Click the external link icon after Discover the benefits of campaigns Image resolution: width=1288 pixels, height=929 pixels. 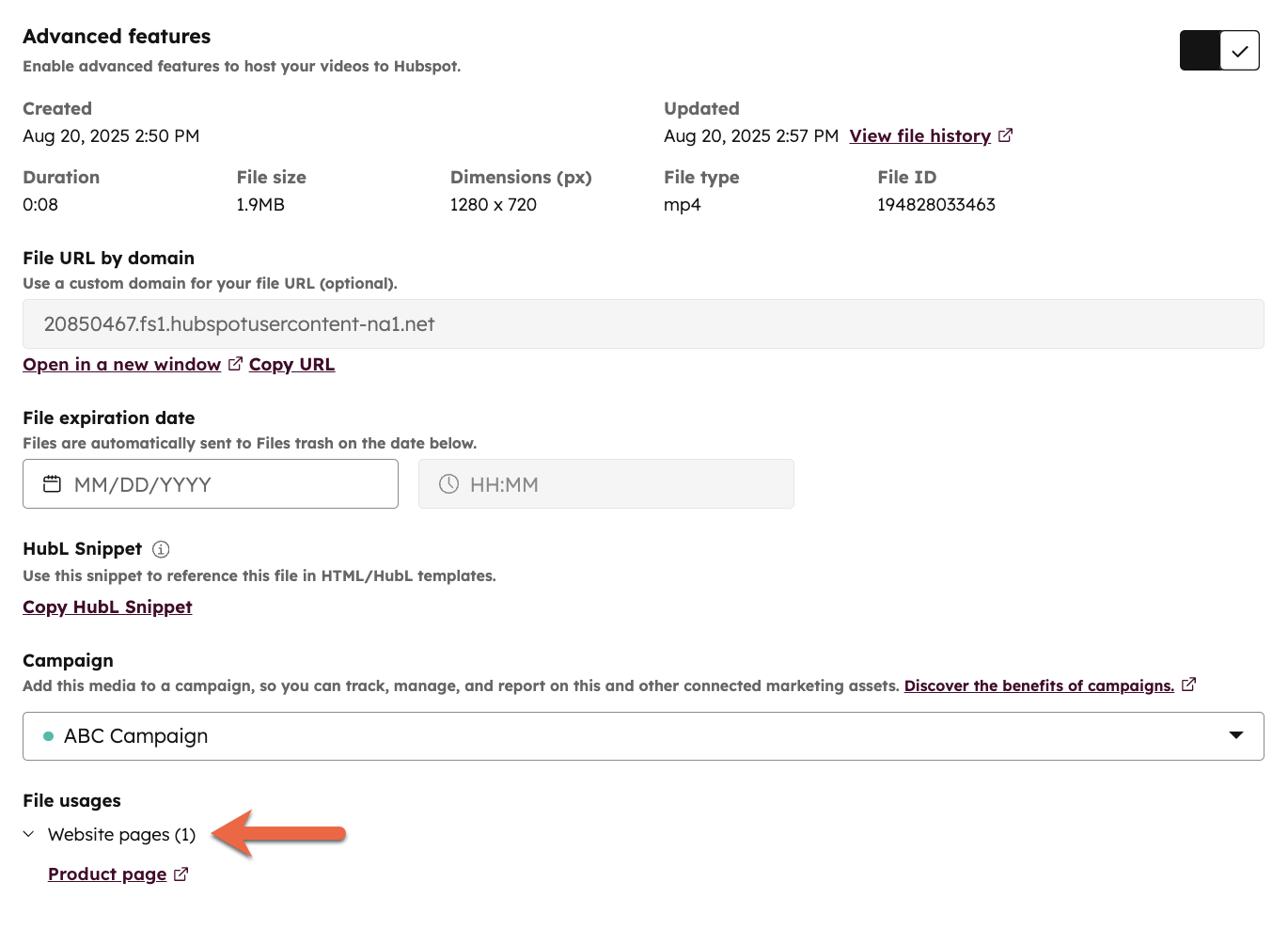point(1188,684)
